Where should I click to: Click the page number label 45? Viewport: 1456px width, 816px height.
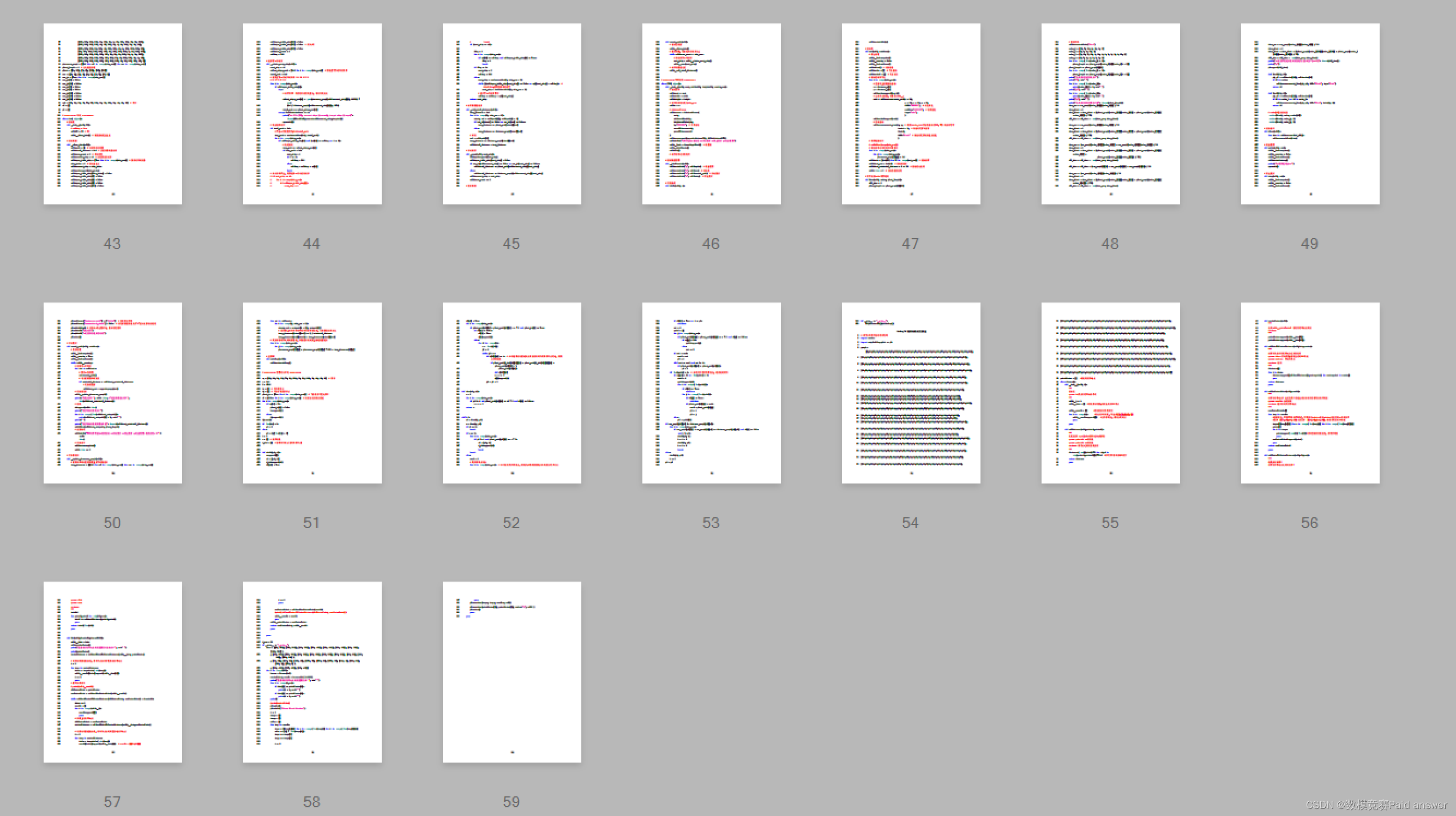(511, 244)
